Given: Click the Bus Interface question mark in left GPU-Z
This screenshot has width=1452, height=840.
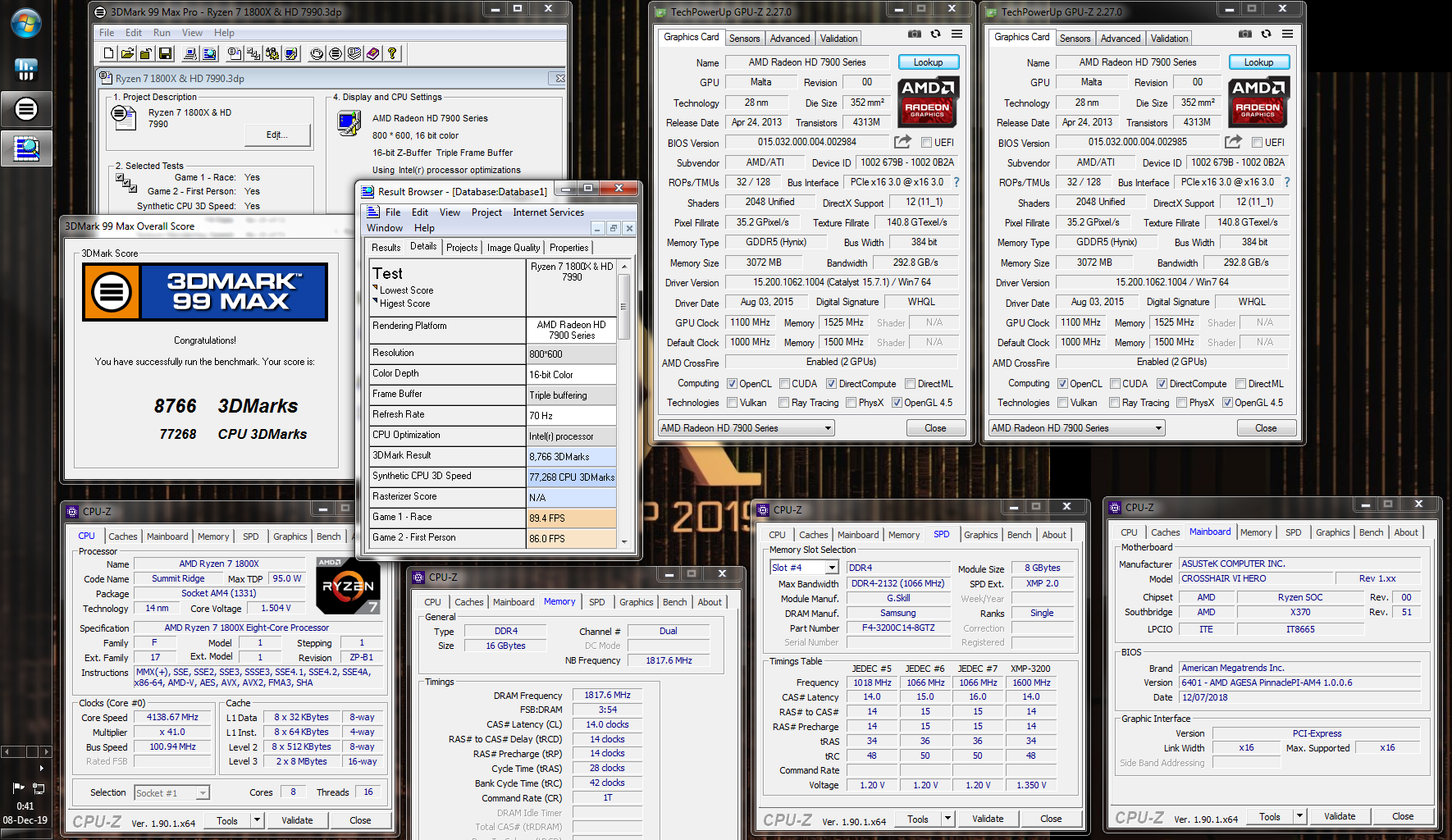Looking at the screenshot, I should pos(956,182).
